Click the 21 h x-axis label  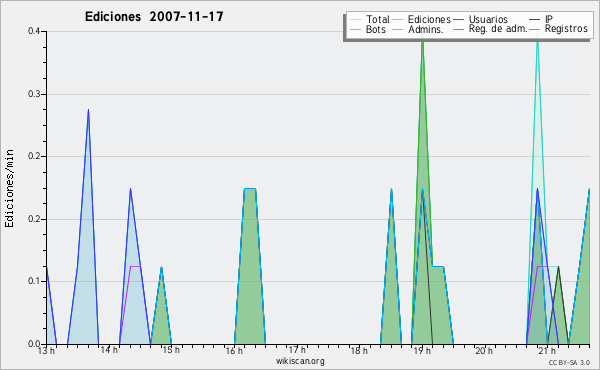[x=547, y=350]
